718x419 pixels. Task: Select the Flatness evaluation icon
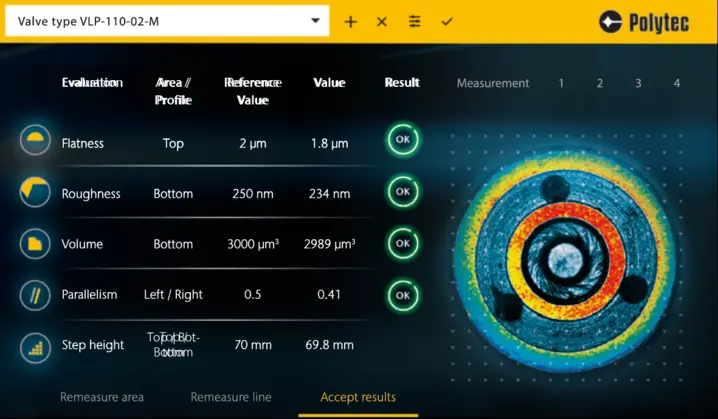(x=35, y=141)
